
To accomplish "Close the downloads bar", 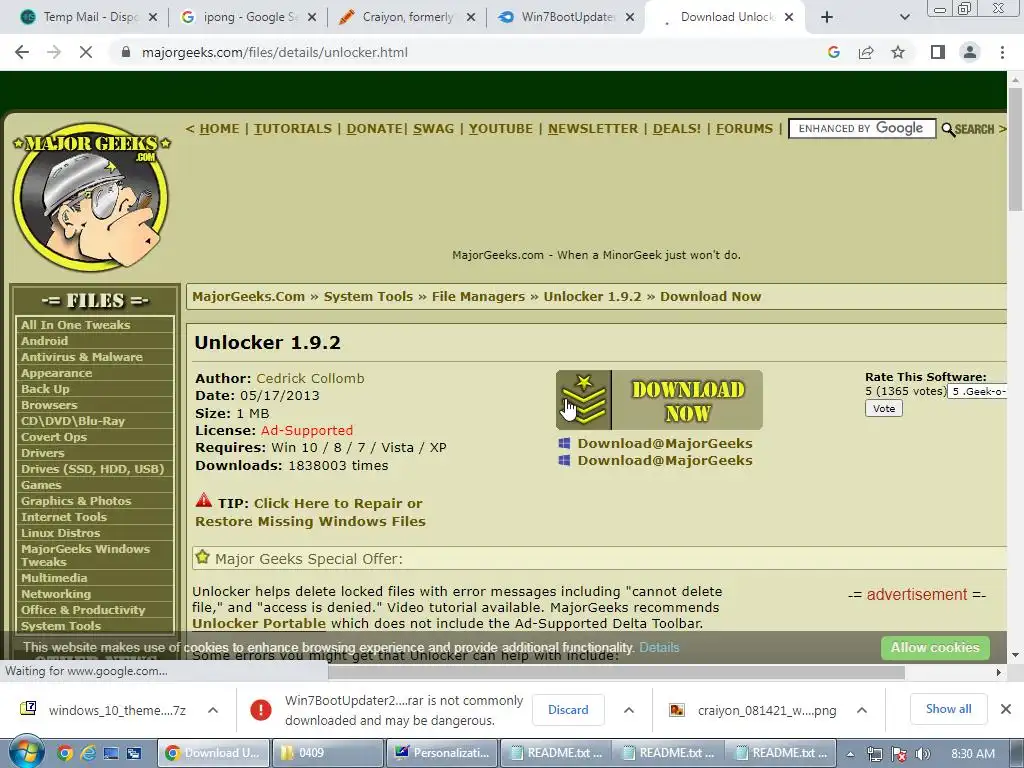I will (1006, 709).
